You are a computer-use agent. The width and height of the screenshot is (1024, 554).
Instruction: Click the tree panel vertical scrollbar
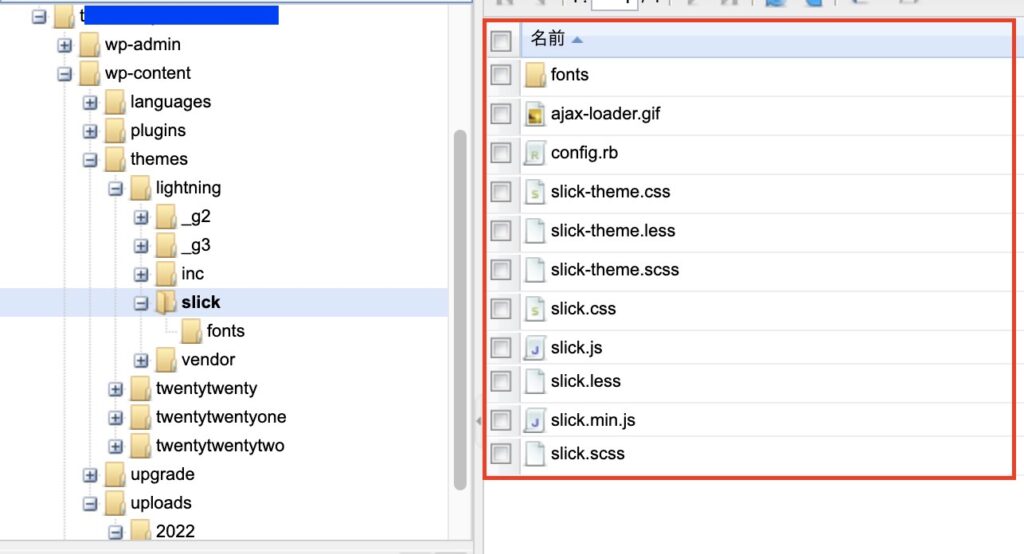tap(460, 310)
